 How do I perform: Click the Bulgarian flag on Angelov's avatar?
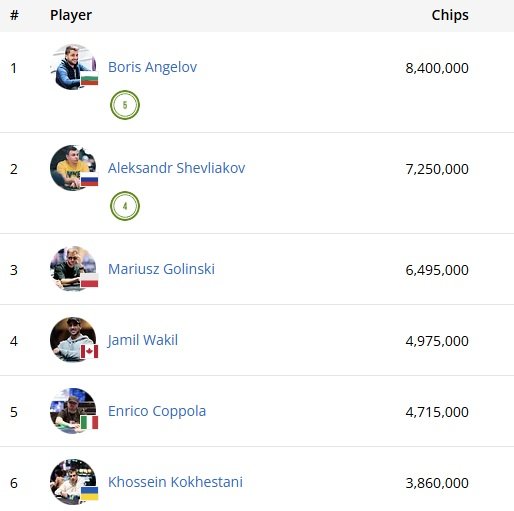click(89, 79)
